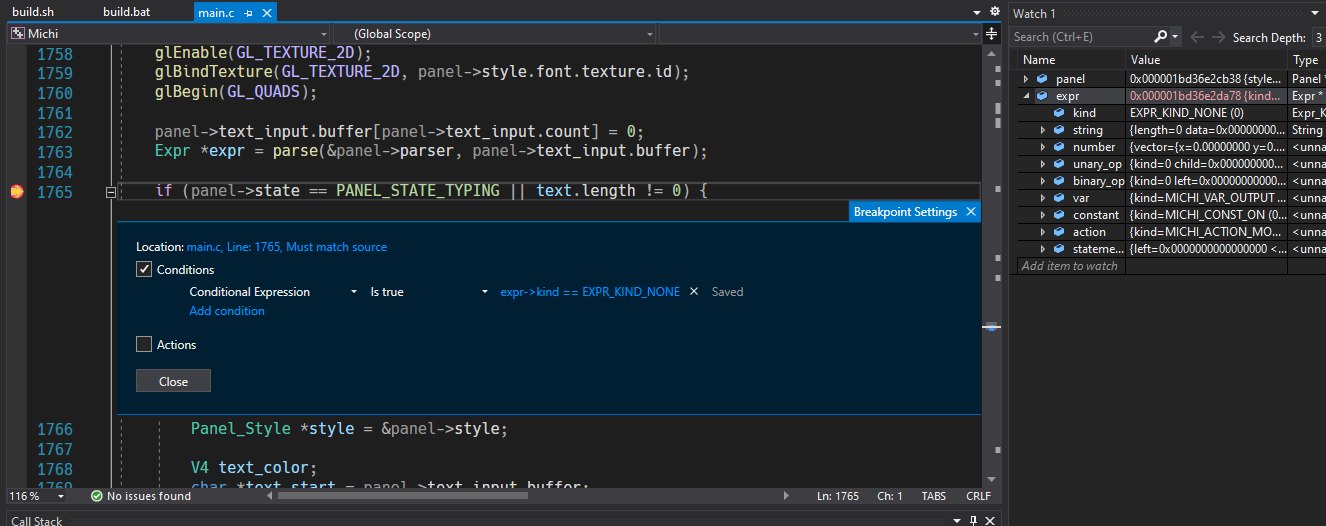
Task: Click the horizontal scrollbar right arrow
Action: tap(786, 495)
